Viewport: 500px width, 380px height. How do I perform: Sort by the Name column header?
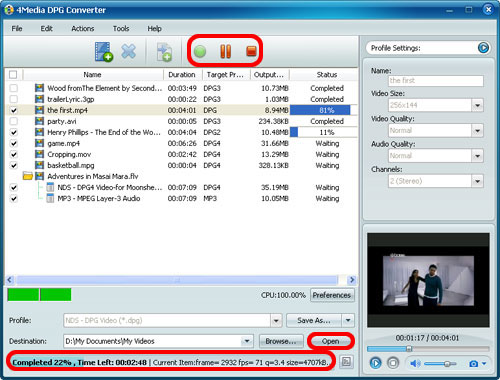coord(93,75)
